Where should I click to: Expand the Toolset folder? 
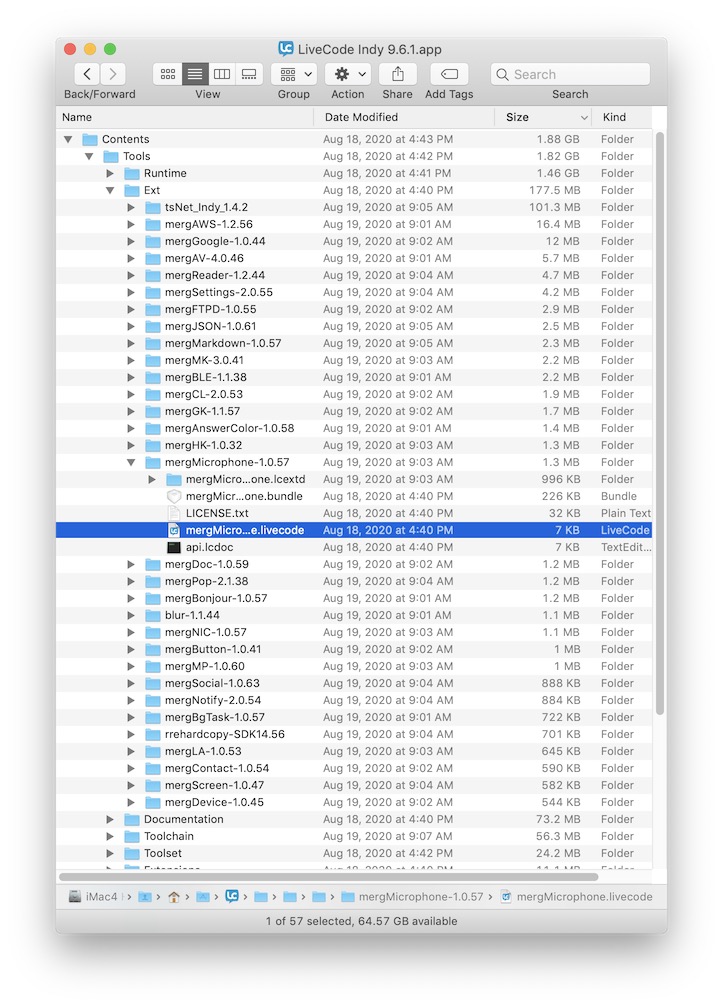coord(110,853)
